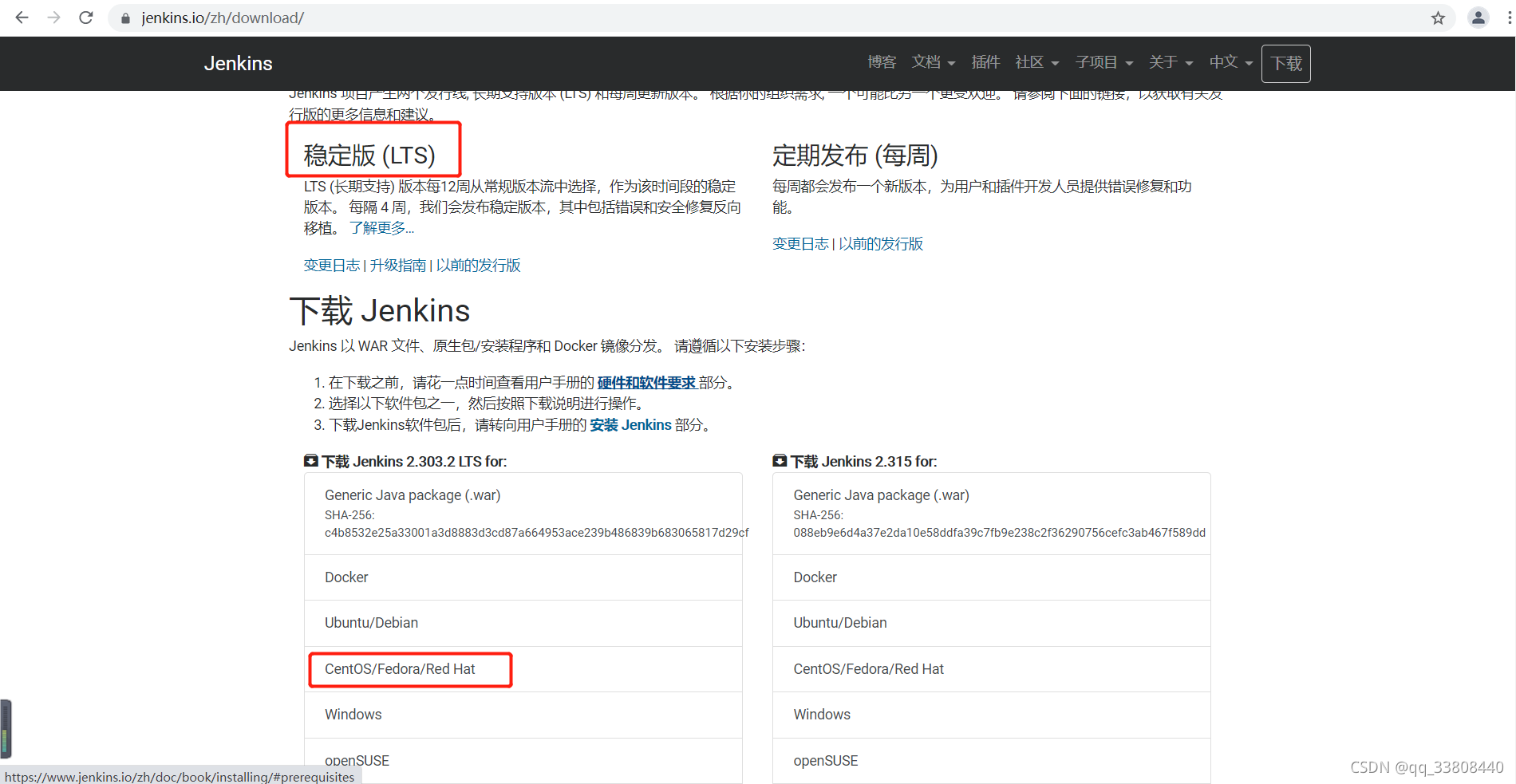Open the 安装 Jenkins link

tap(630, 425)
